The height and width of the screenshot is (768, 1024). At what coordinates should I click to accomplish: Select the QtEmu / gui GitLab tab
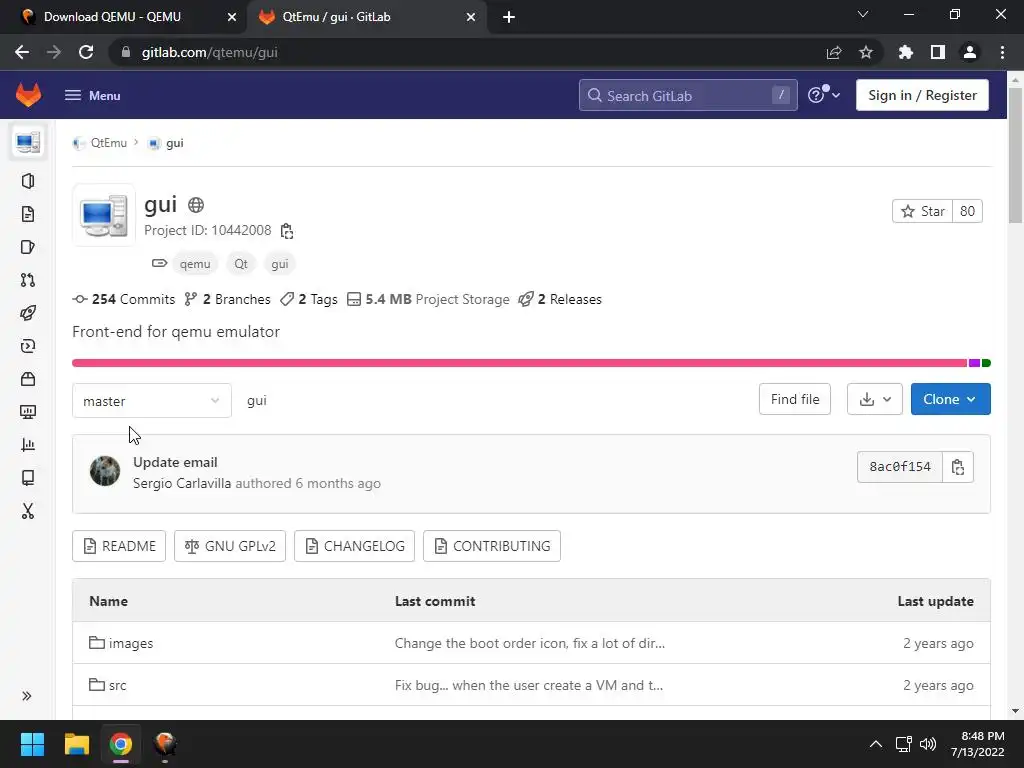tap(366, 17)
